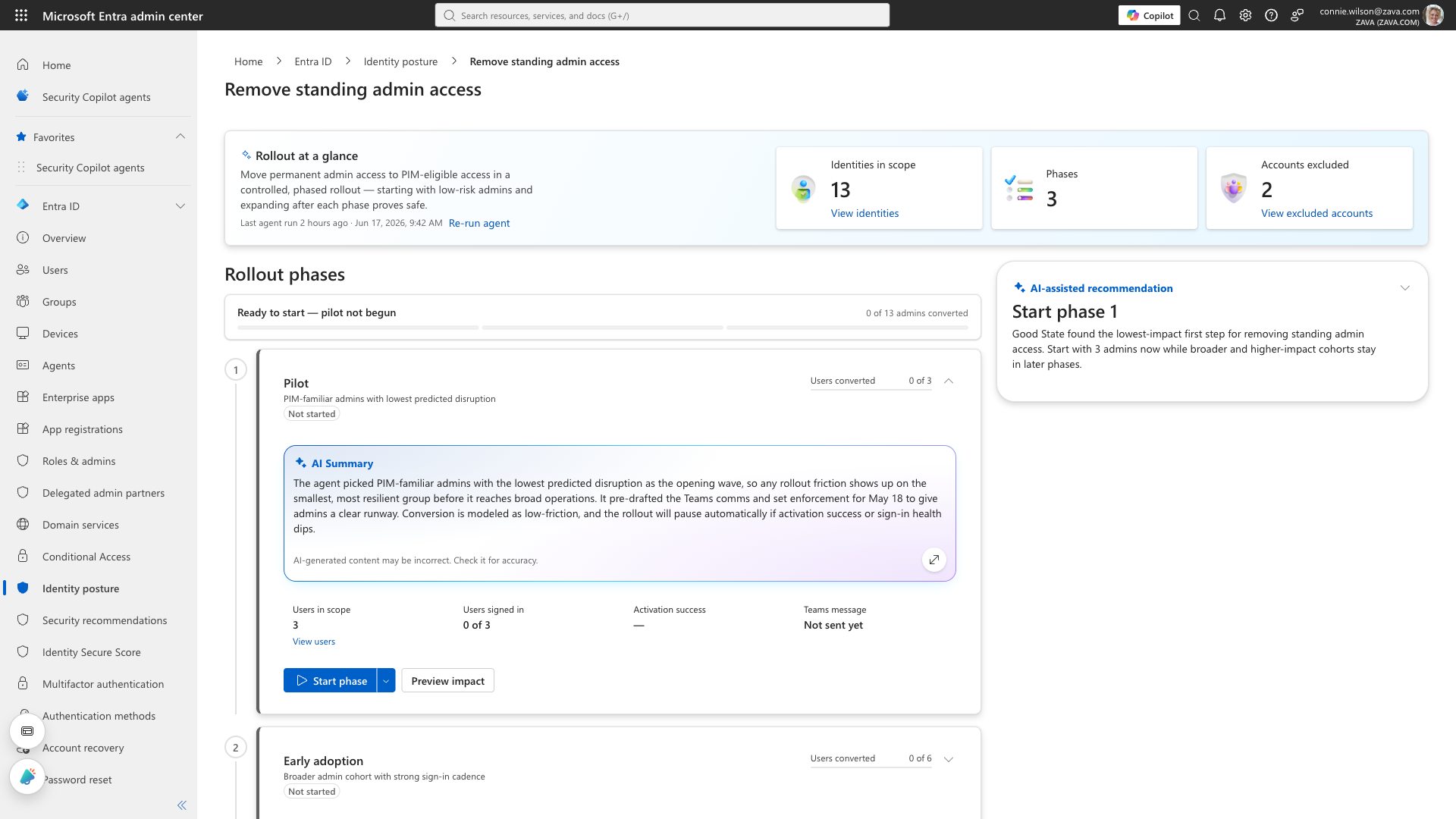
Task: Click the Devices icon in sidebar
Action: [x=23, y=333]
